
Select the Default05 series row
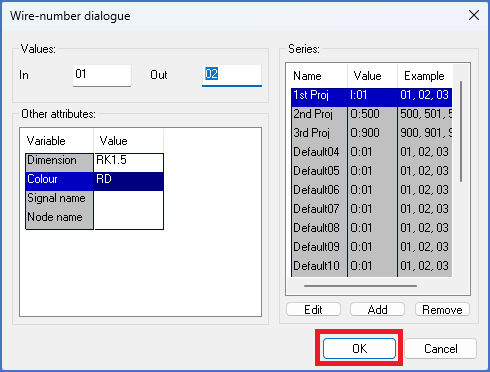371,174
